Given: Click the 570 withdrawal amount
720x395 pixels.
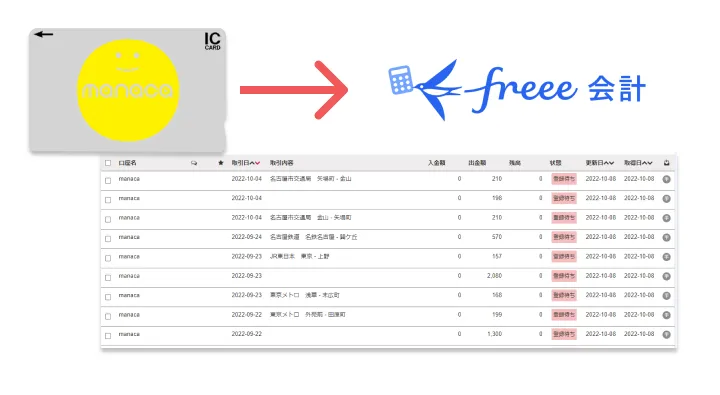Looking at the screenshot, I should coord(497,237).
